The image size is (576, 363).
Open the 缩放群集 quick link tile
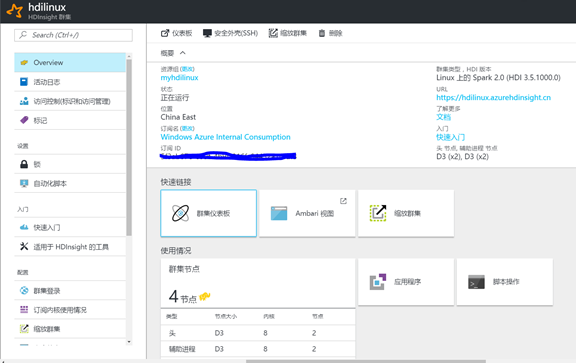(x=406, y=213)
